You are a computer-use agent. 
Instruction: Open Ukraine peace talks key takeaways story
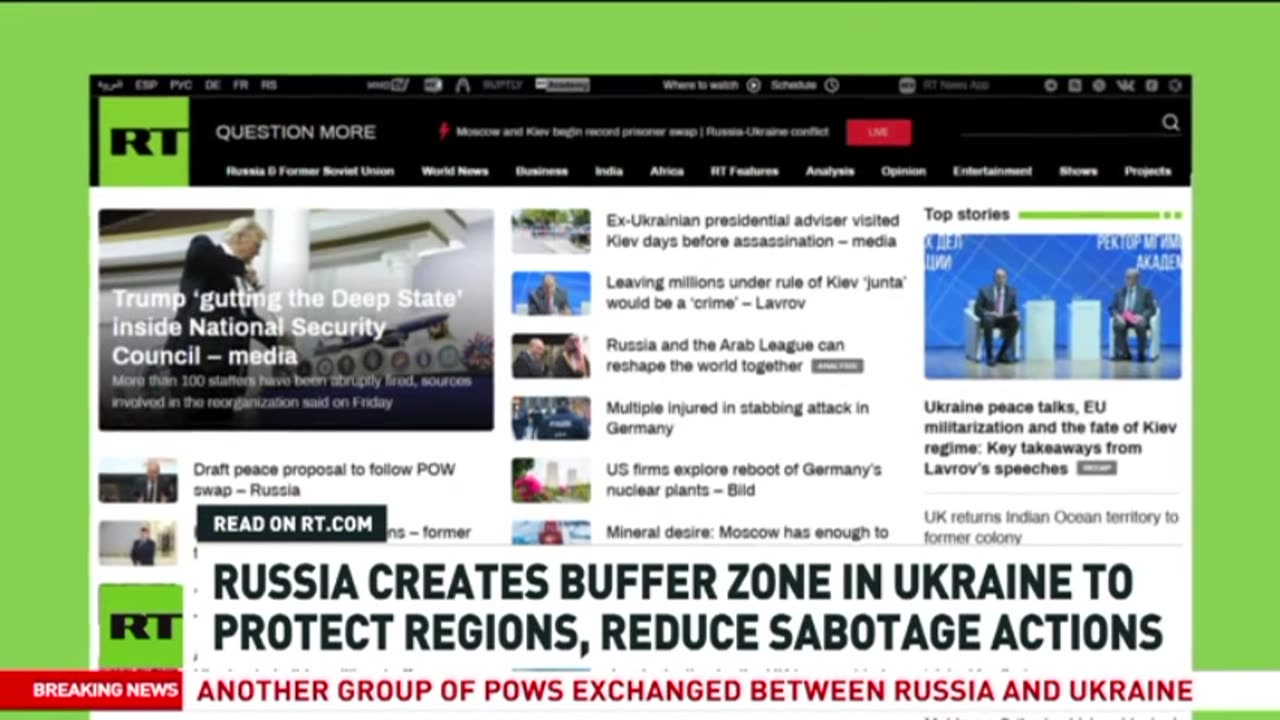click(1050, 438)
